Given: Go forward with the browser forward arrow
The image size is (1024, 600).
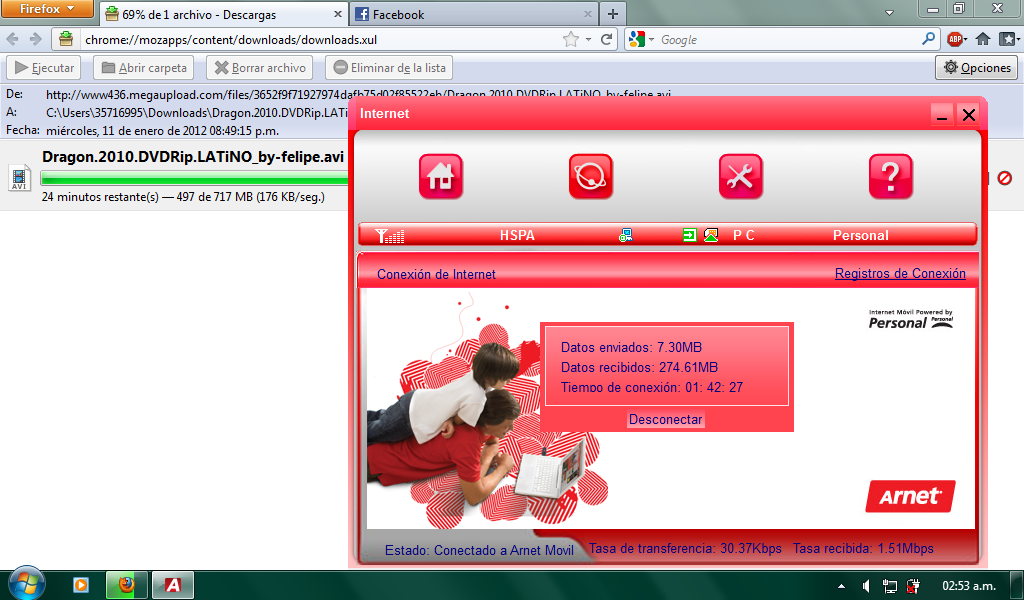Looking at the screenshot, I should pyautogui.click(x=36, y=39).
